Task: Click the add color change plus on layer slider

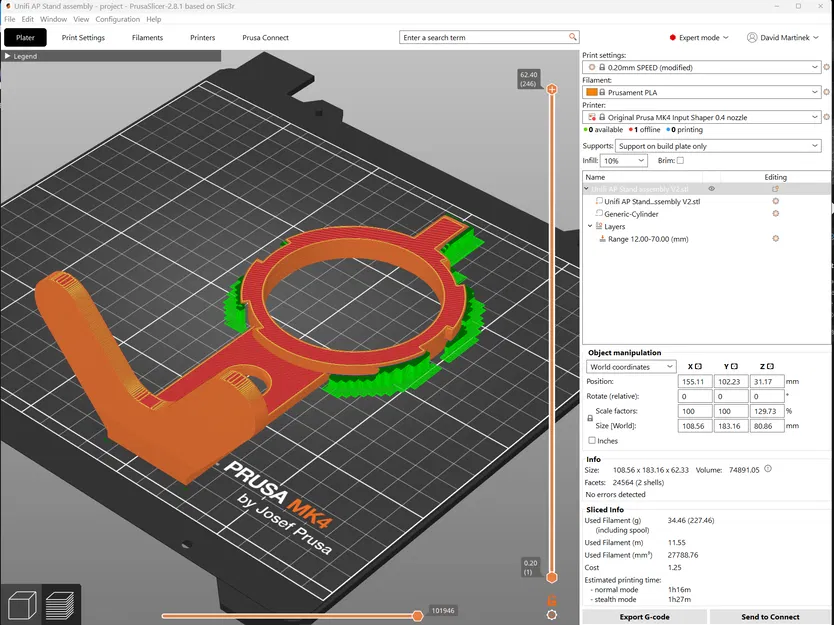Action: [x=552, y=89]
